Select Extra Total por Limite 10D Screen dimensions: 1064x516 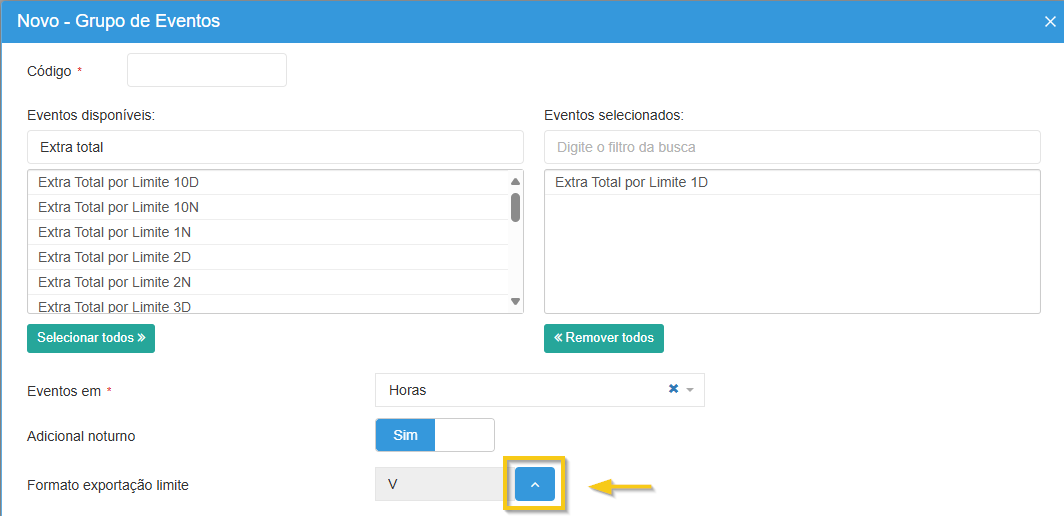tap(118, 183)
